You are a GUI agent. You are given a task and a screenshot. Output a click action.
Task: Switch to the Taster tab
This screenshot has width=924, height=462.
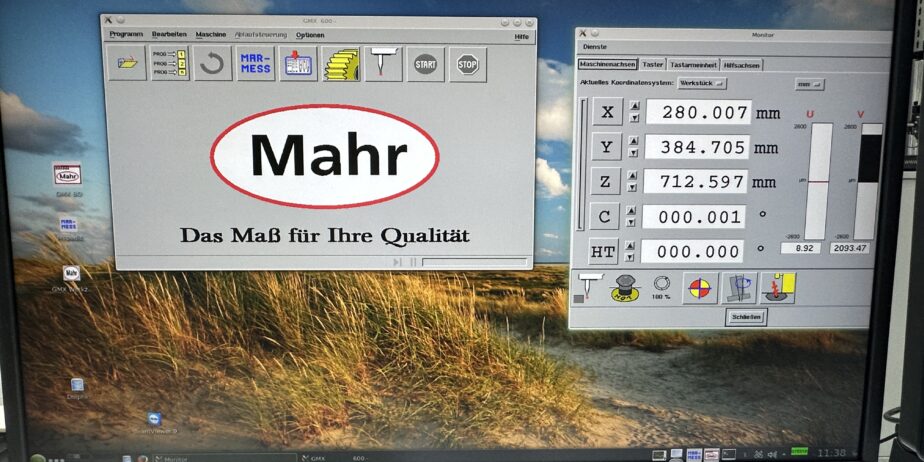click(653, 65)
